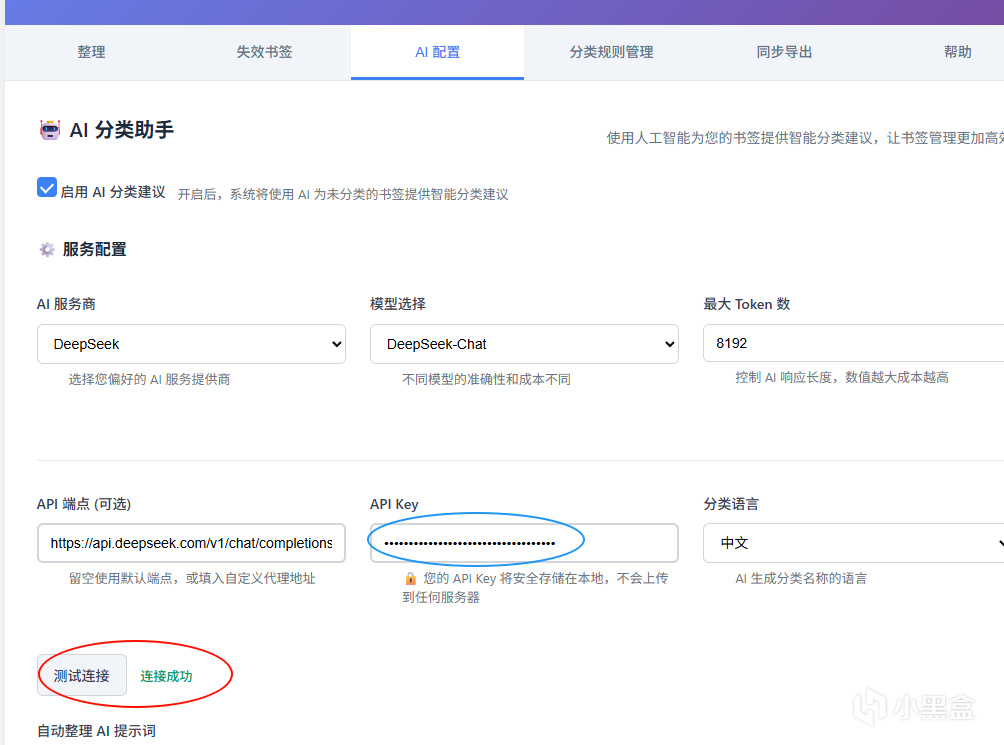Screen dimensions: 1004x745
Task: Open the 整理 tab
Action: [x=91, y=52]
